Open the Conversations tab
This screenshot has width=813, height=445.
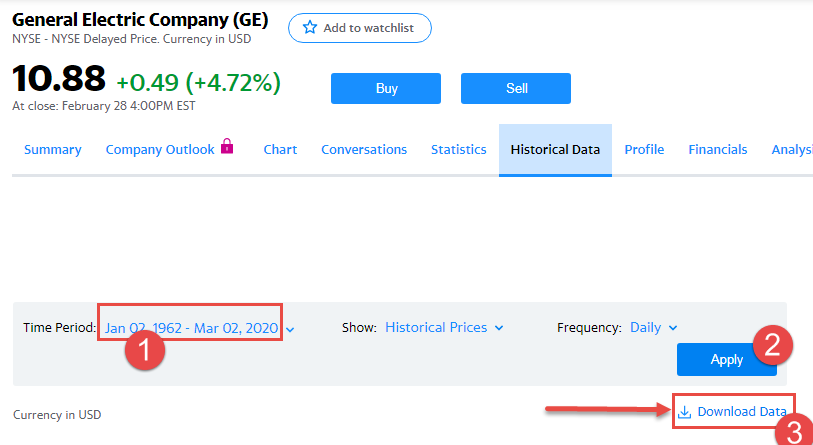(364, 150)
